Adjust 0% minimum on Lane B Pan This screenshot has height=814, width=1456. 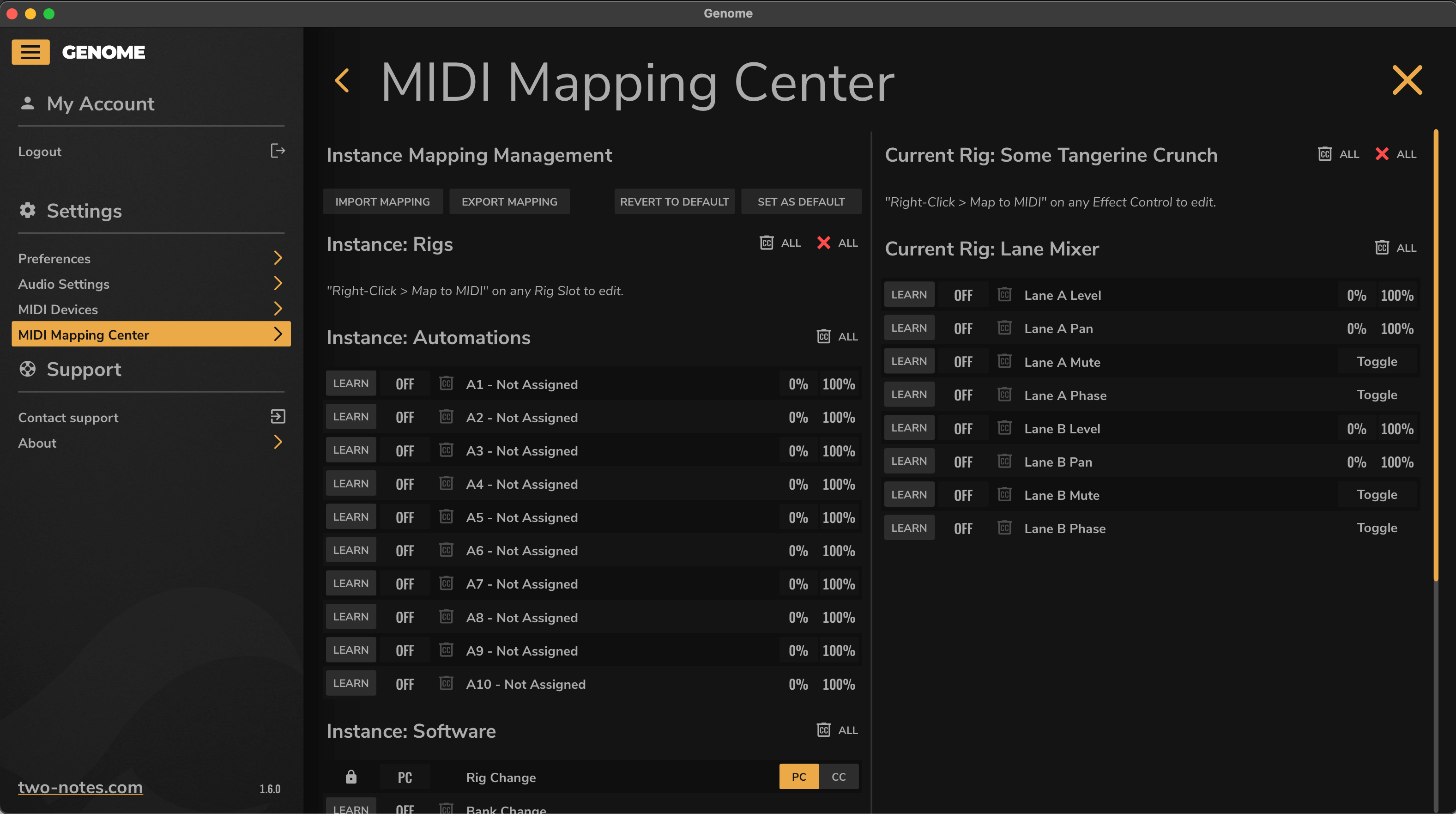point(1356,462)
